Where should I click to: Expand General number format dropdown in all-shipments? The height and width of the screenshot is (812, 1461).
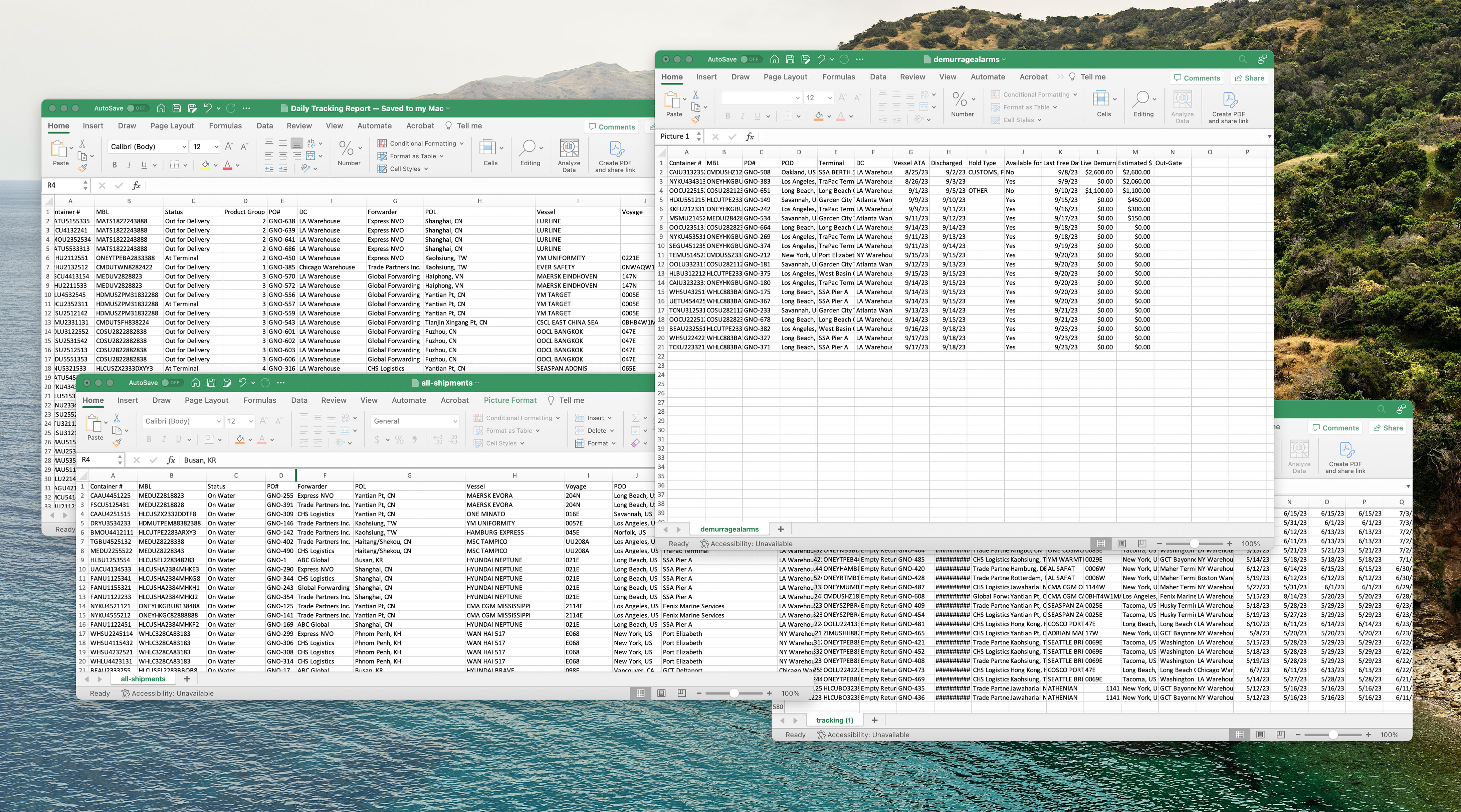point(455,421)
